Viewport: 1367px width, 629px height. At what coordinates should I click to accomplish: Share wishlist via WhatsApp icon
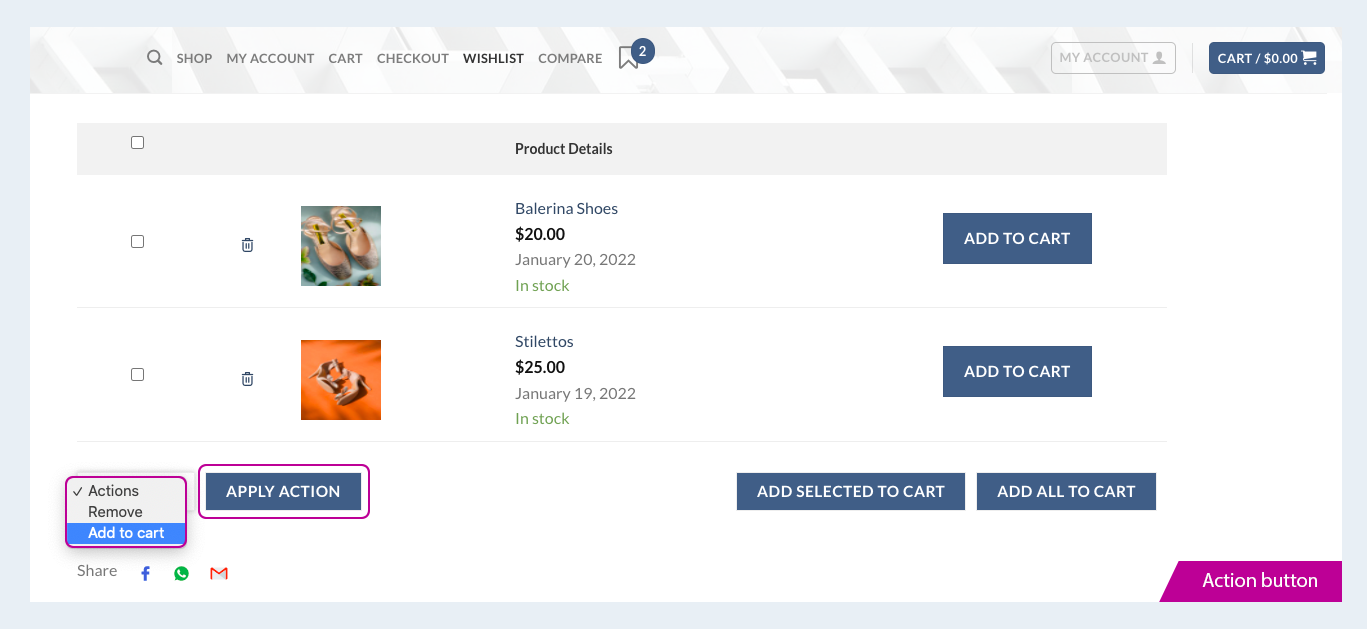[x=181, y=573]
